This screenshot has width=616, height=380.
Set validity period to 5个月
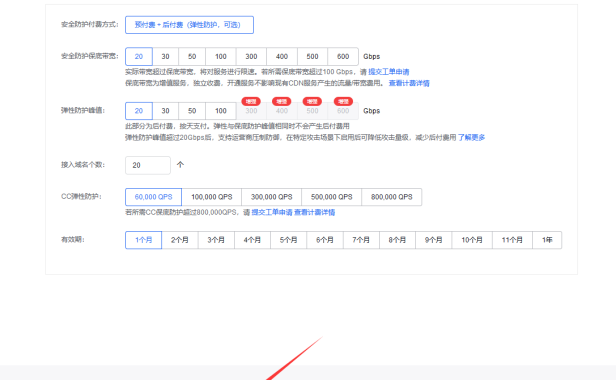[288, 240]
